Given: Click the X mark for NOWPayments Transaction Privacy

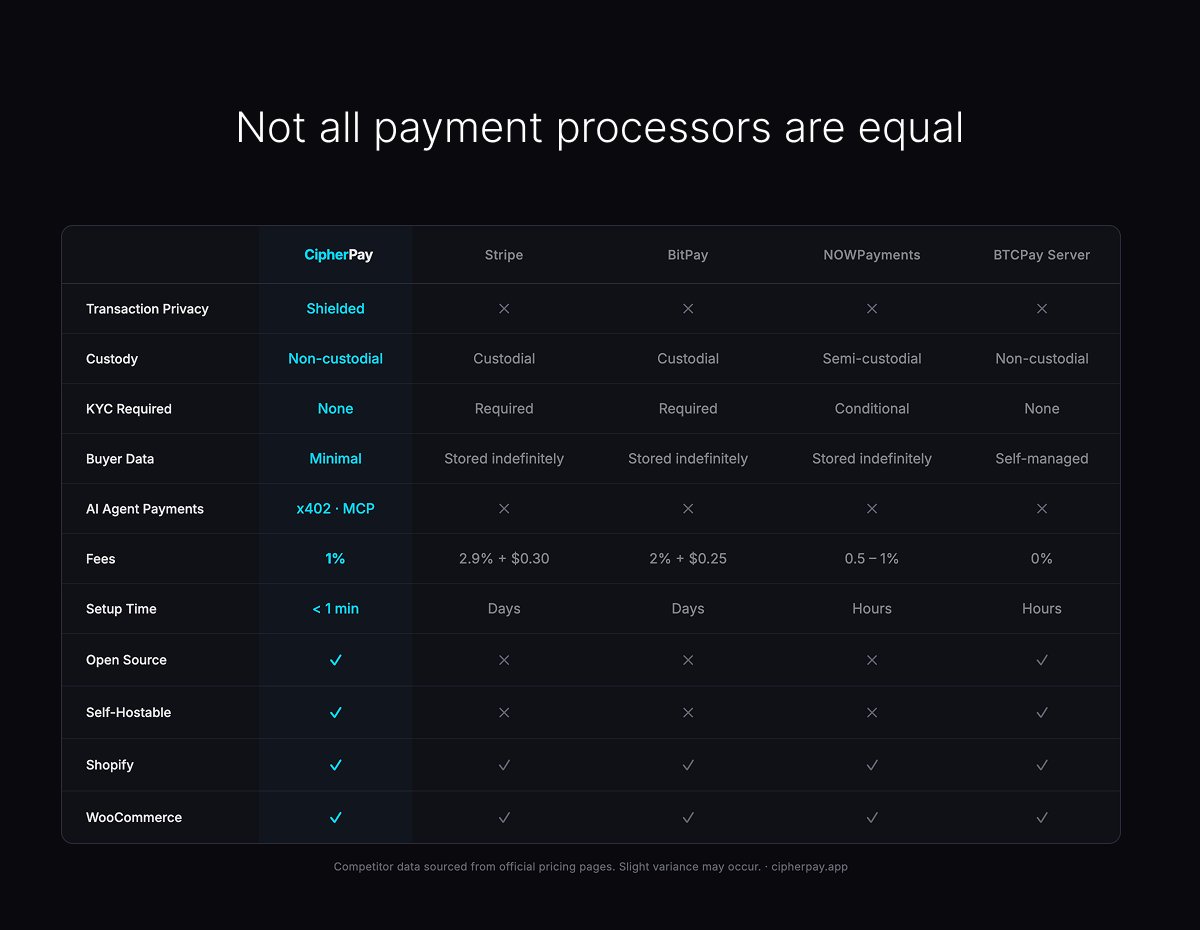Looking at the screenshot, I should (x=872, y=309).
